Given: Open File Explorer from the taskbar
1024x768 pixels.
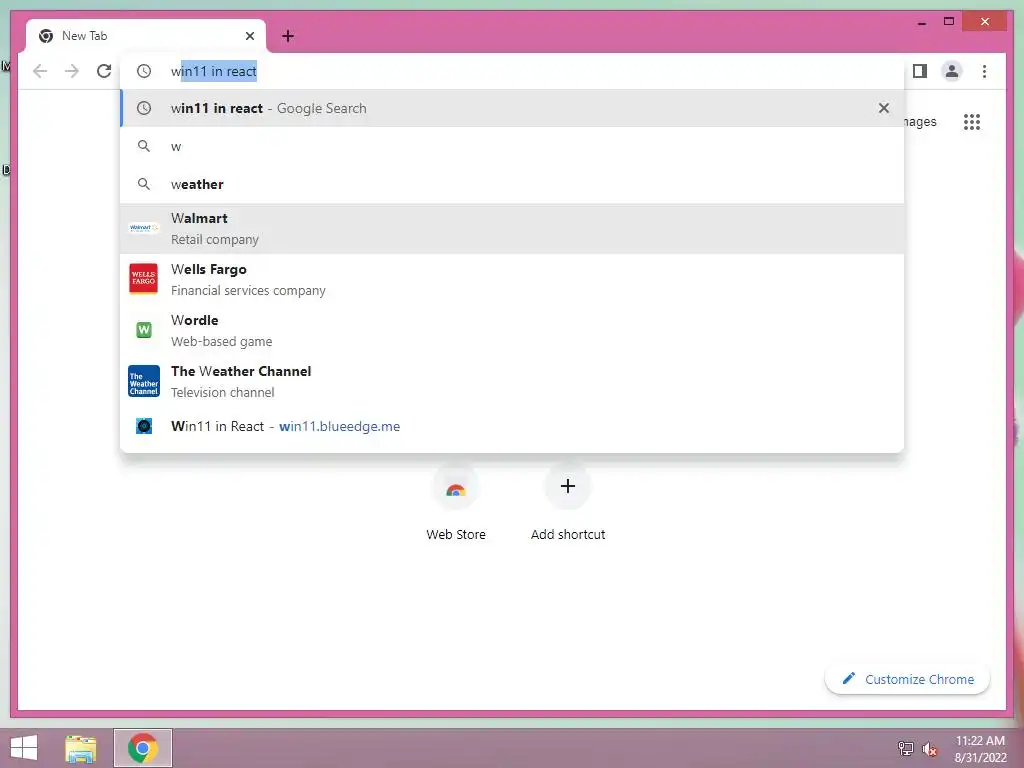Looking at the screenshot, I should pyautogui.click(x=80, y=748).
